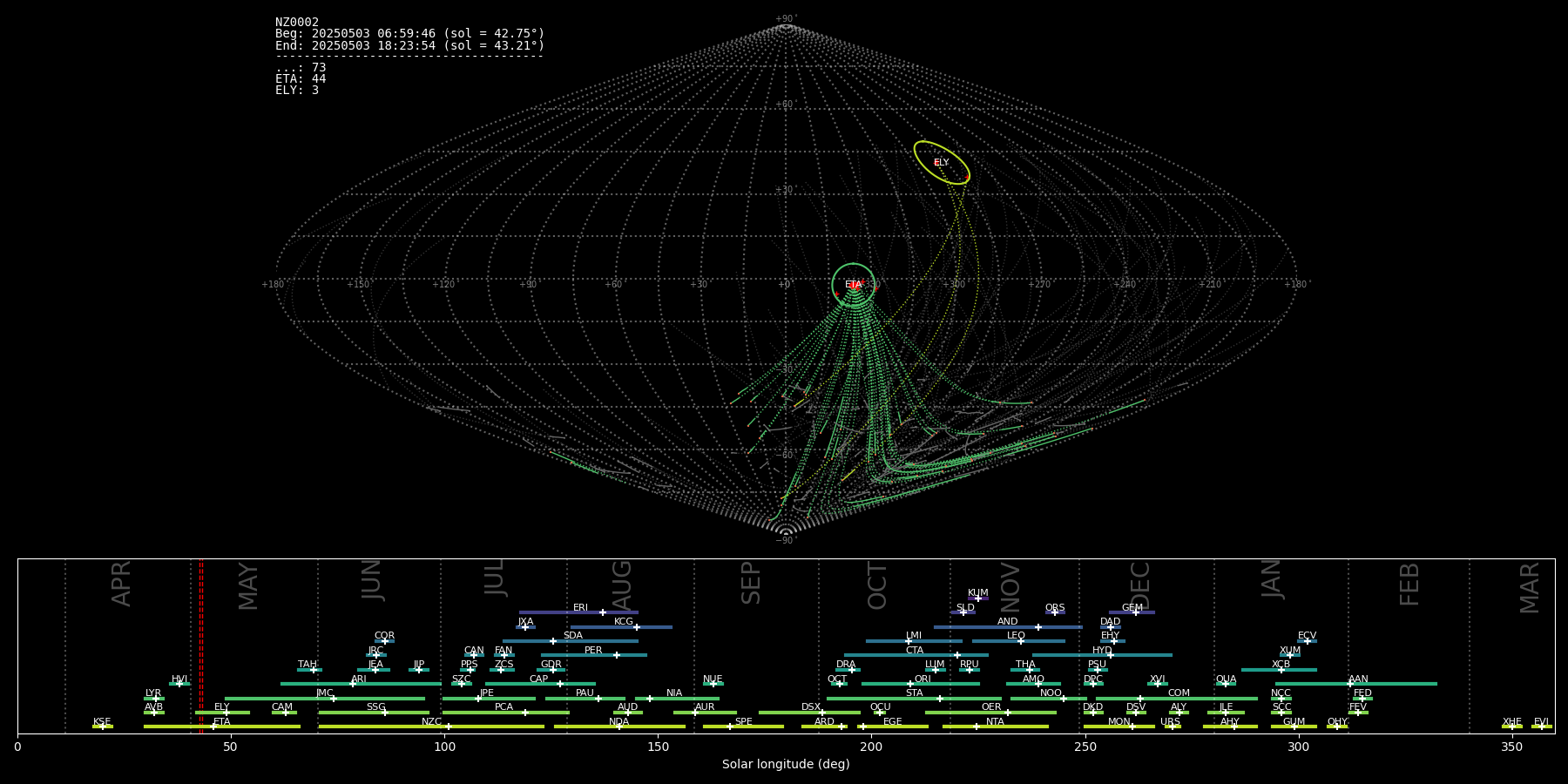Click the DRA shower label
Viewport: 1568px width, 784px height.
(846, 665)
